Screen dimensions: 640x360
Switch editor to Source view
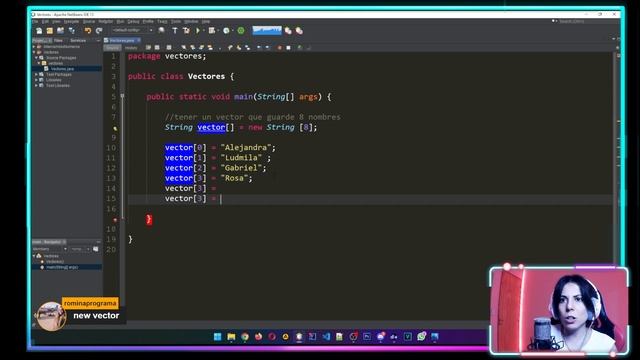(x=112, y=48)
